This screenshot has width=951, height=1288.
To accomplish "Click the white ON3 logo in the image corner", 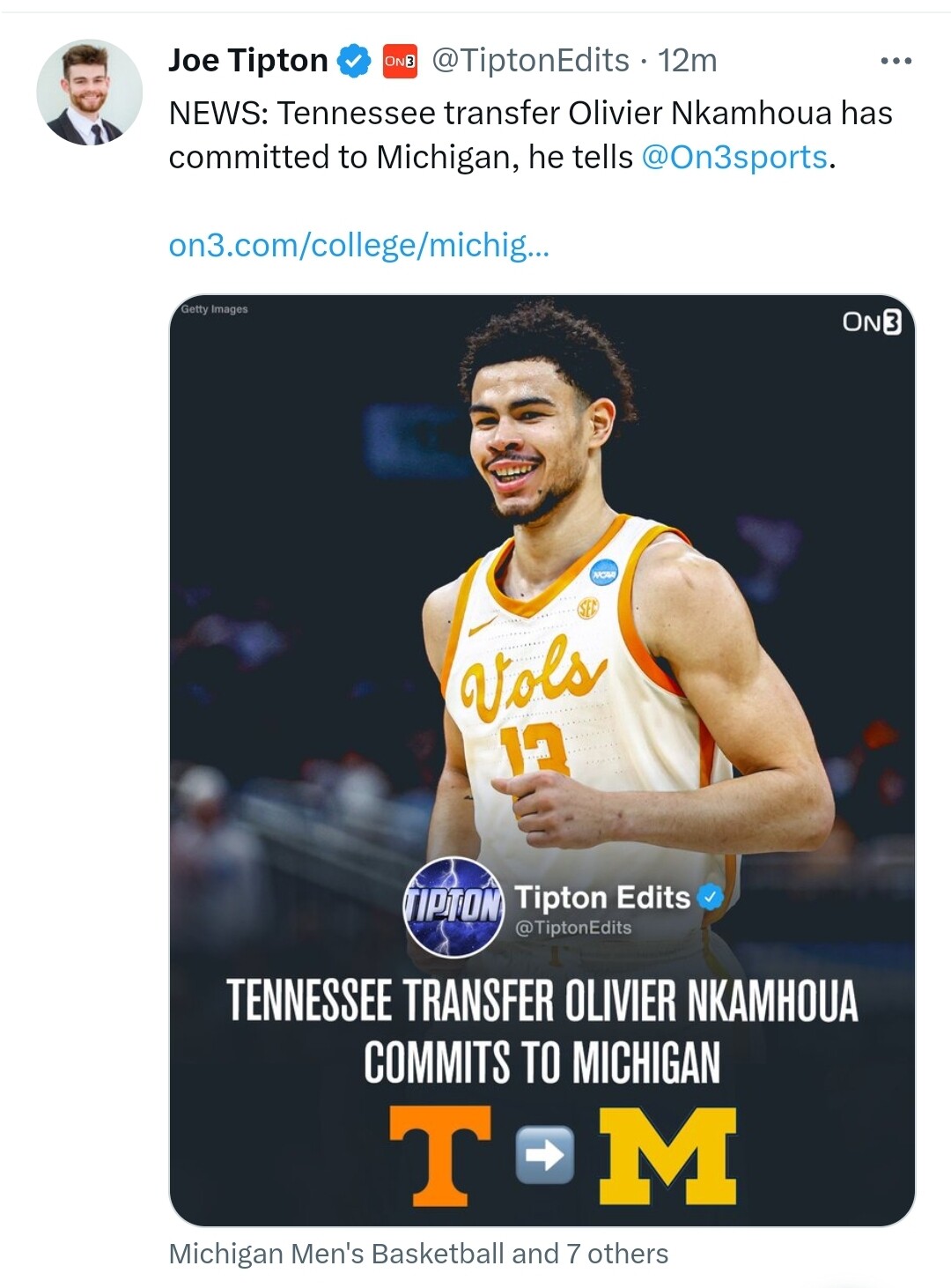I will (x=871, y=322).
